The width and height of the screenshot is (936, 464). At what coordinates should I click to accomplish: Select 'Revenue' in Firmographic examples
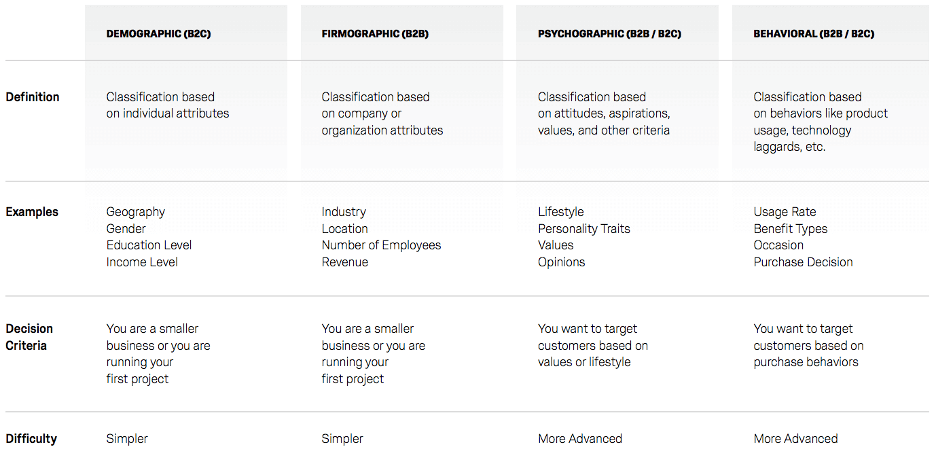tap(345, 262)
